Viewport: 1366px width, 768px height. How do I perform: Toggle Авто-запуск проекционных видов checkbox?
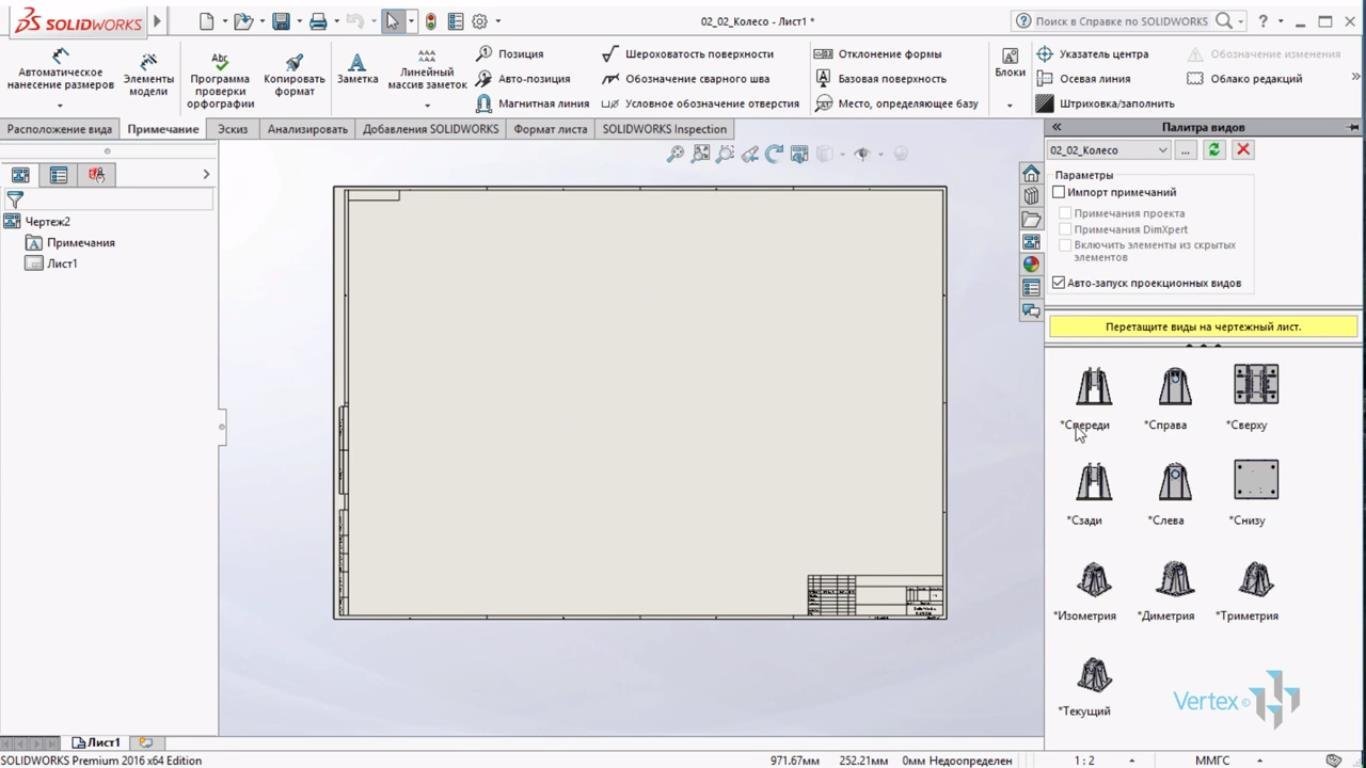coord(1059,283)
